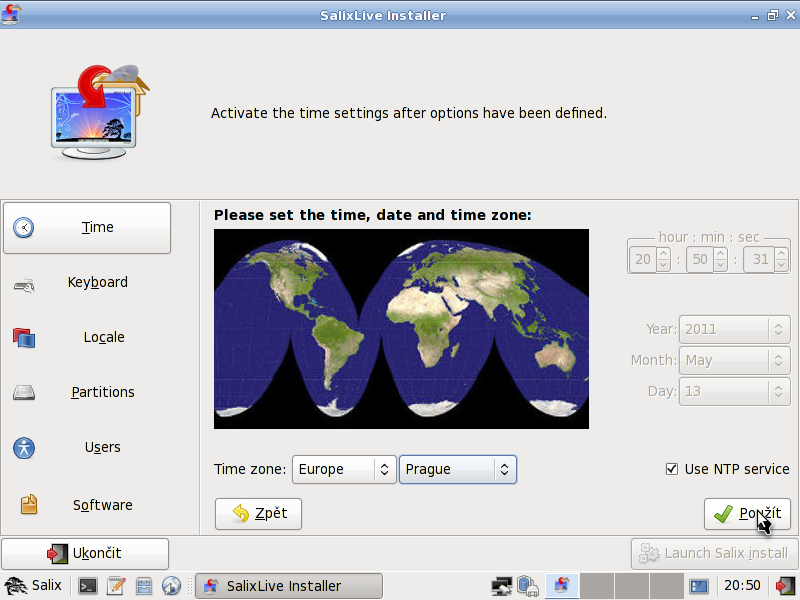This screenshot has height=600, width=800.
Task: Increase the hour using up arrow
Action: (x=663, y=253)
